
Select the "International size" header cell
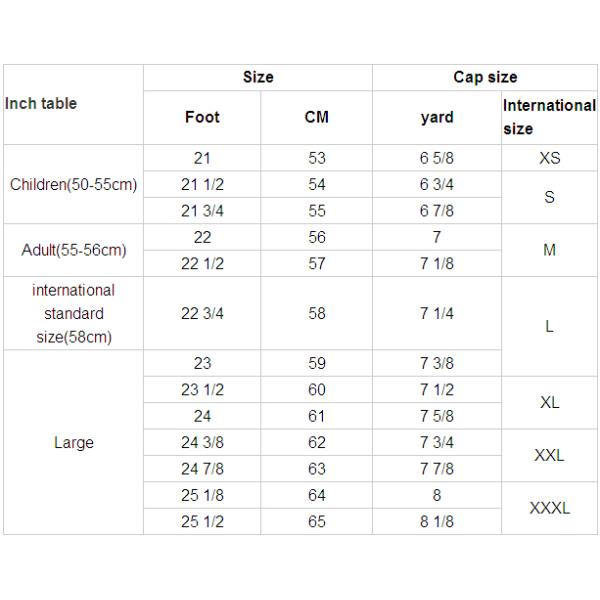(548, 117)
